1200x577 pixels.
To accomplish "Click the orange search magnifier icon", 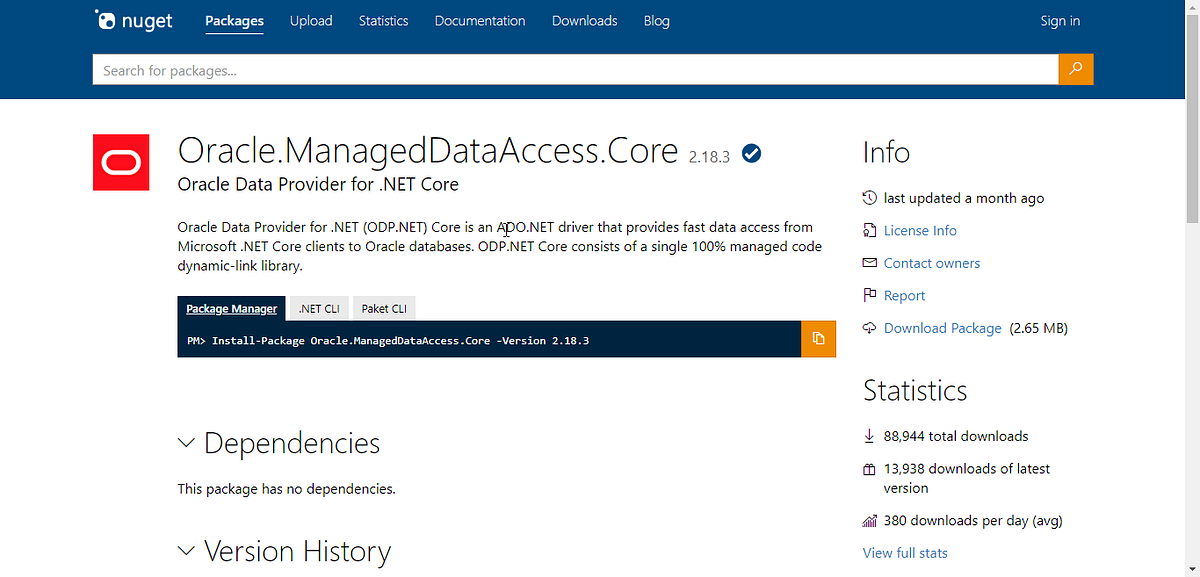I will (x=1075, y=69).
